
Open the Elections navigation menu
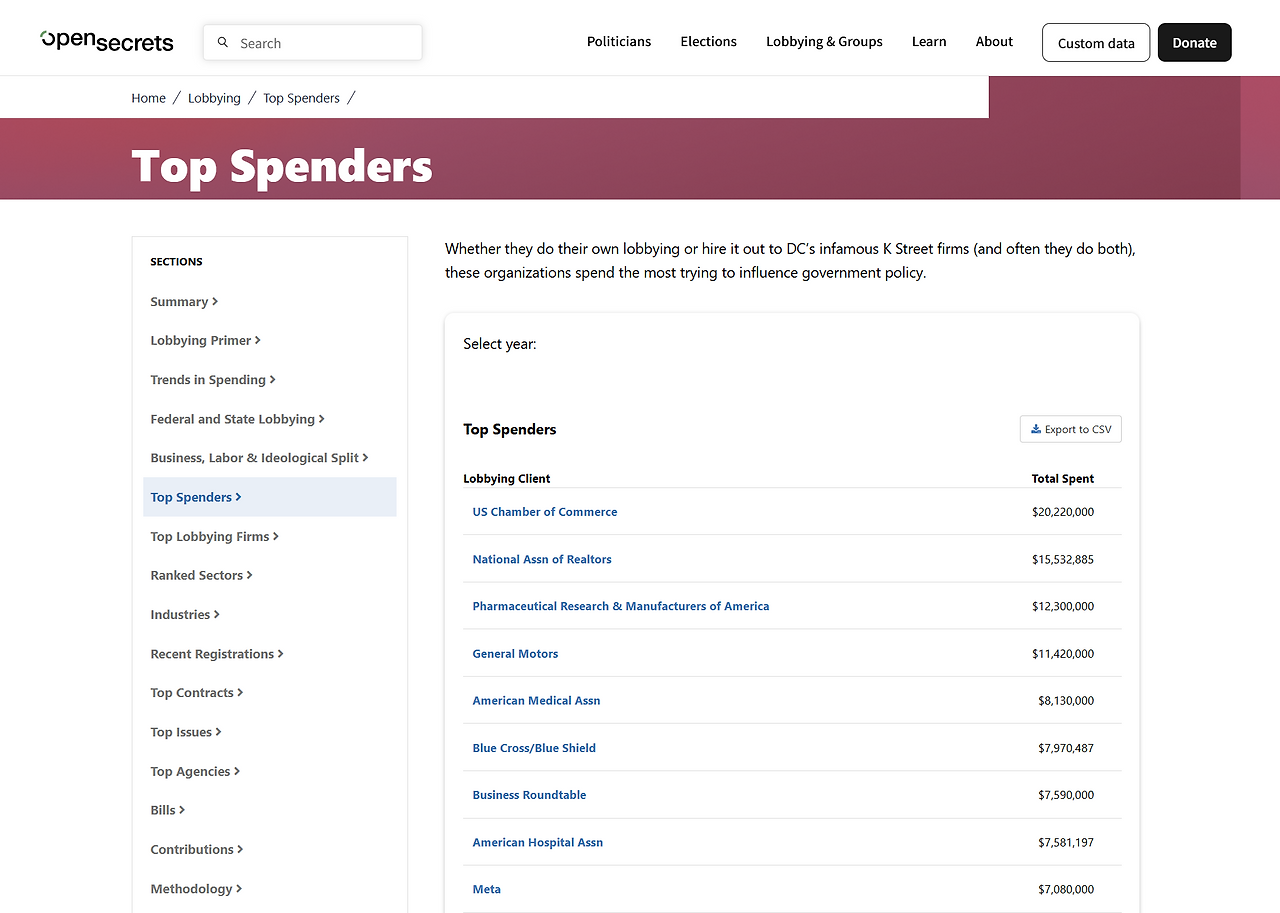(708, 42)
